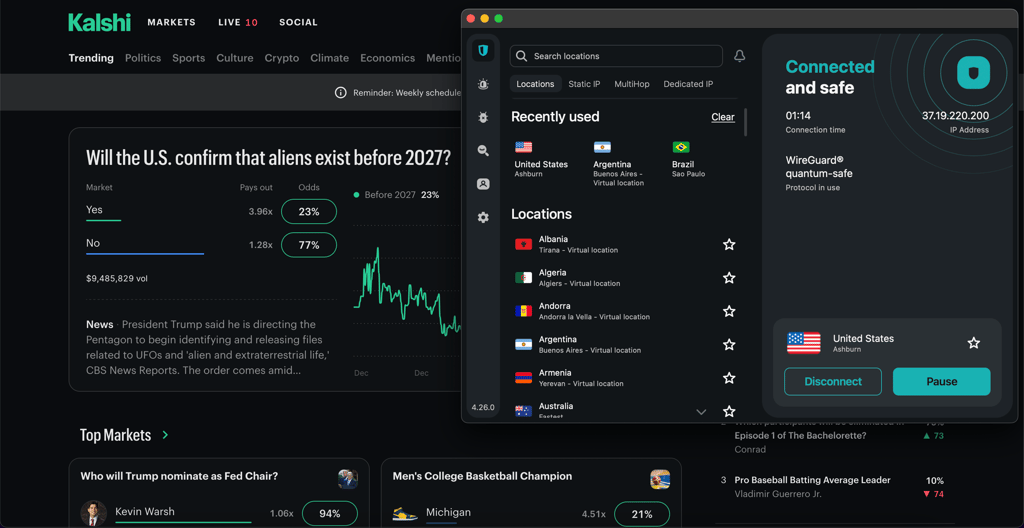Select the 77% No odds option

[309, 245]
